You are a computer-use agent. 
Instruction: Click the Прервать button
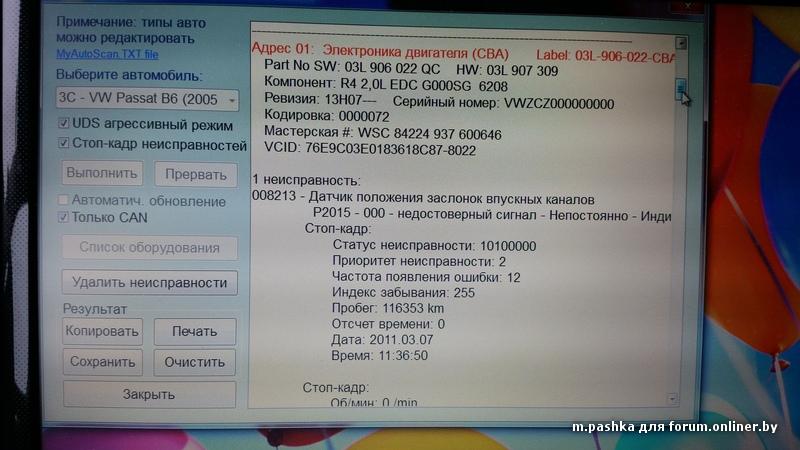click(x=195, y=175)
